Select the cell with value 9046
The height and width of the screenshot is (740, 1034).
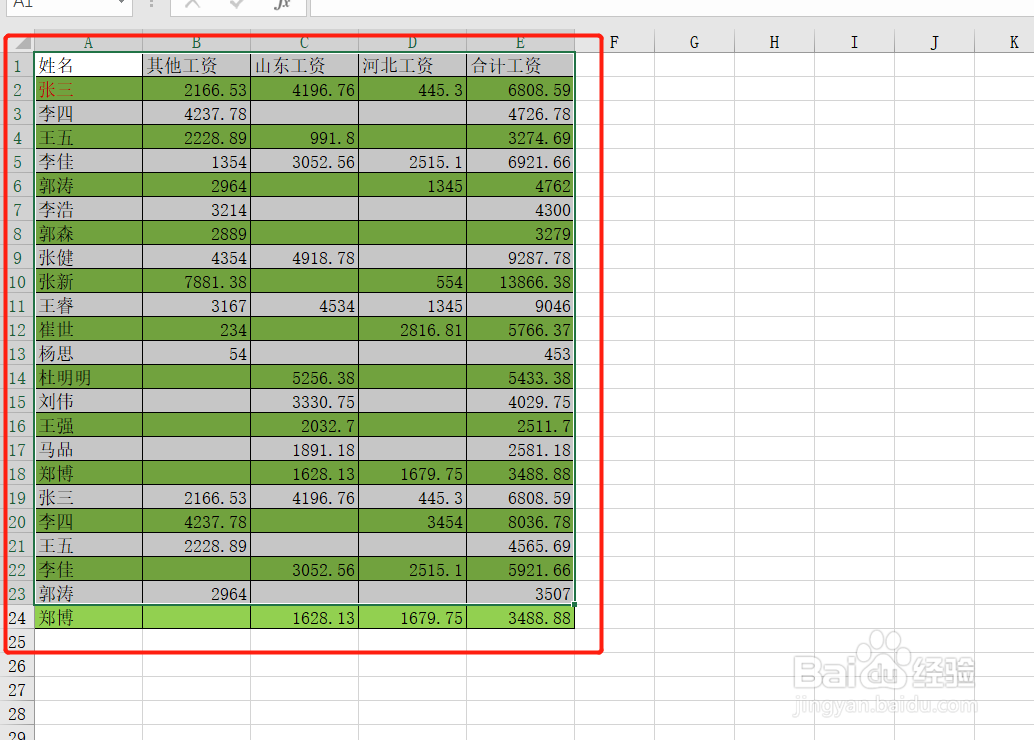(520, 305)
